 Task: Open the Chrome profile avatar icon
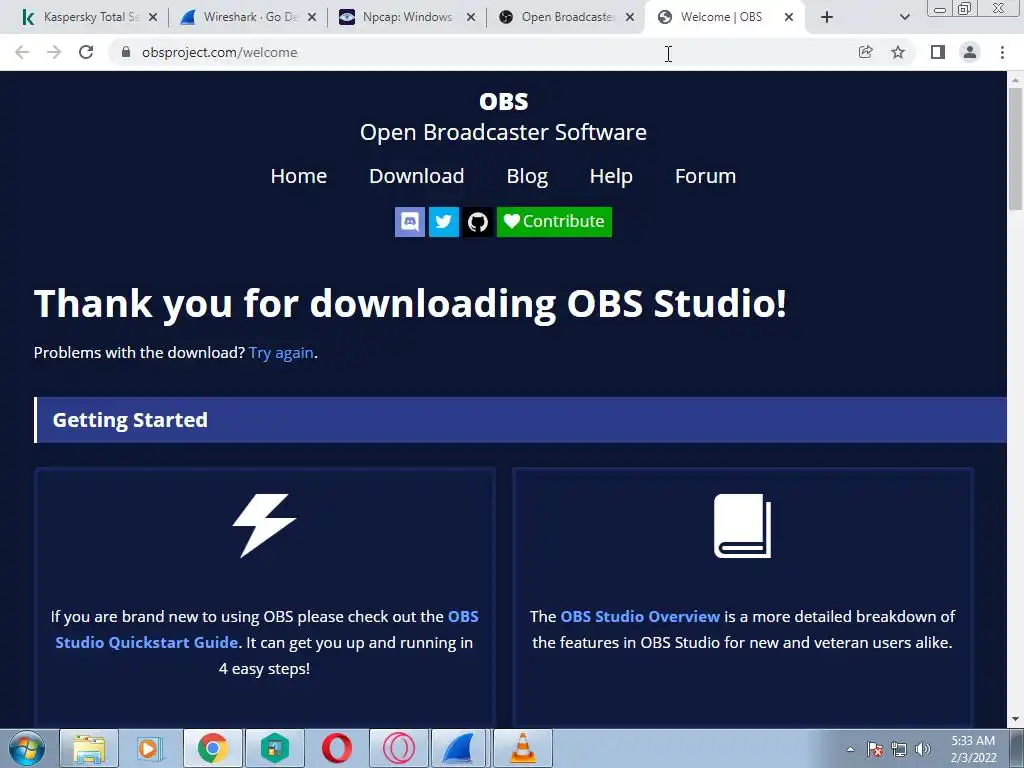coord(970,52)
